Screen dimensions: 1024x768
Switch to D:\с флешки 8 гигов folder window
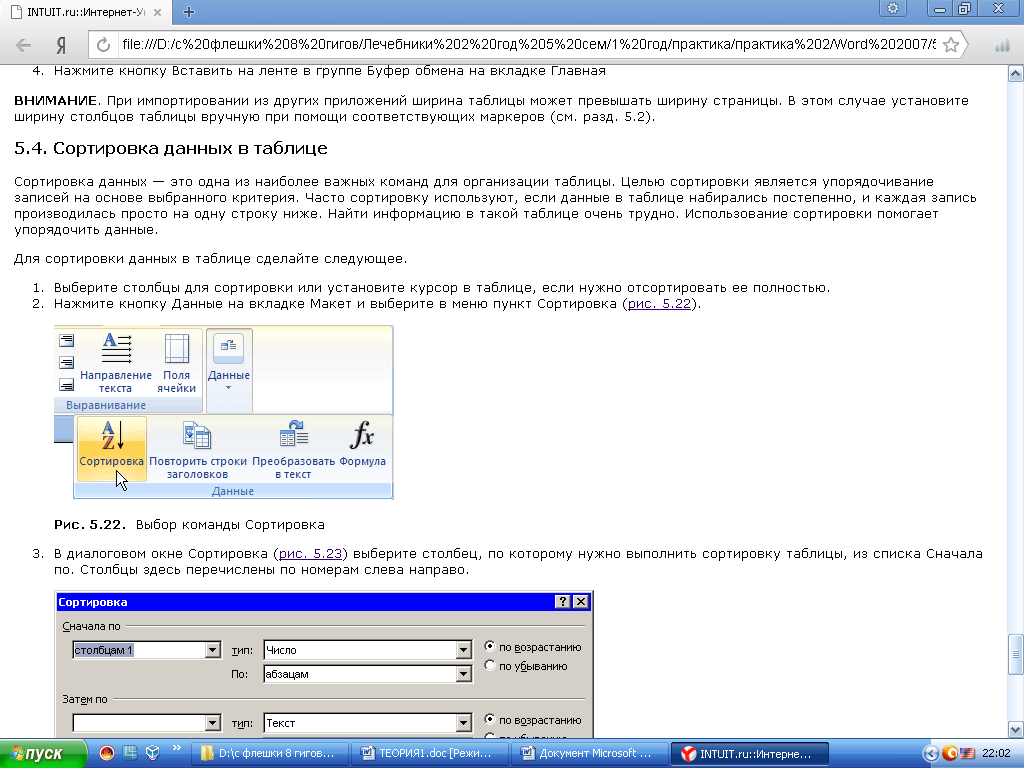[270, 754]
